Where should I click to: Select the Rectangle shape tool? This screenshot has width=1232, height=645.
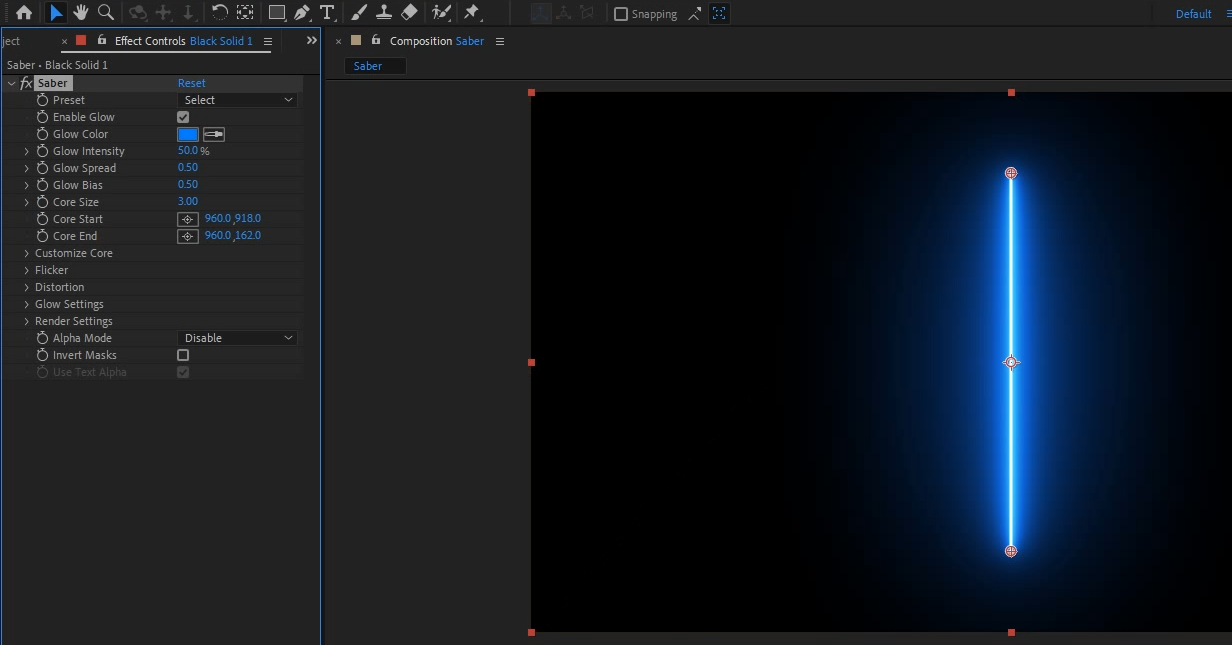[277, 13]
